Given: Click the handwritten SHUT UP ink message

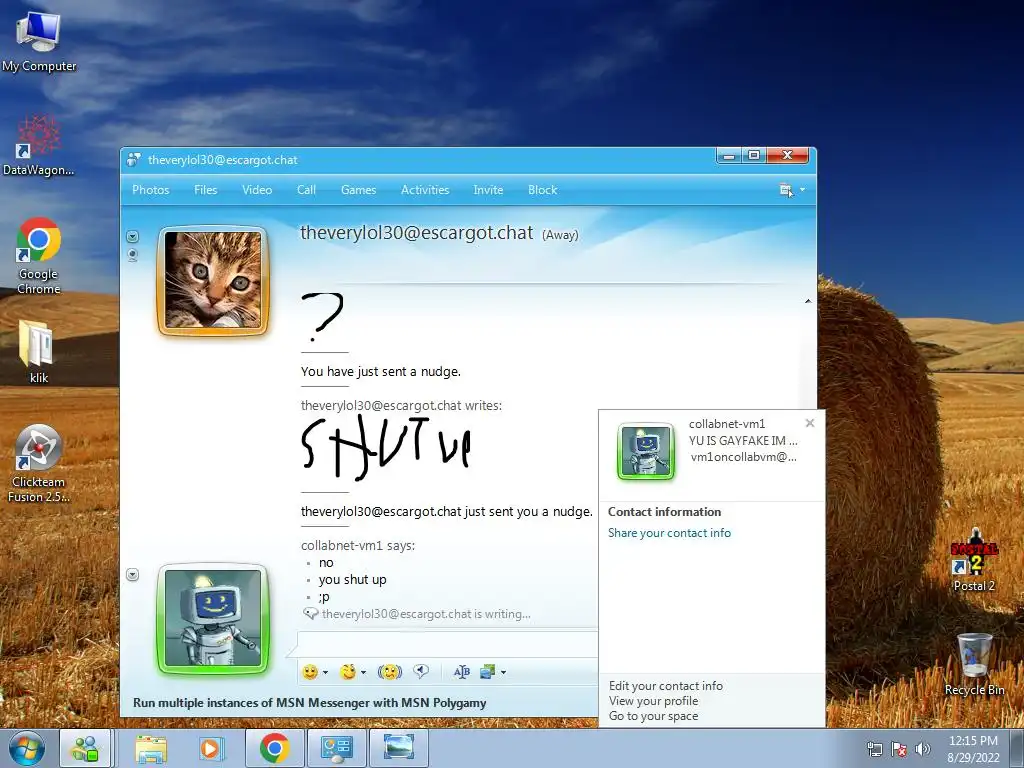Looking at the screenshot, I should click(x=385, y=448).
